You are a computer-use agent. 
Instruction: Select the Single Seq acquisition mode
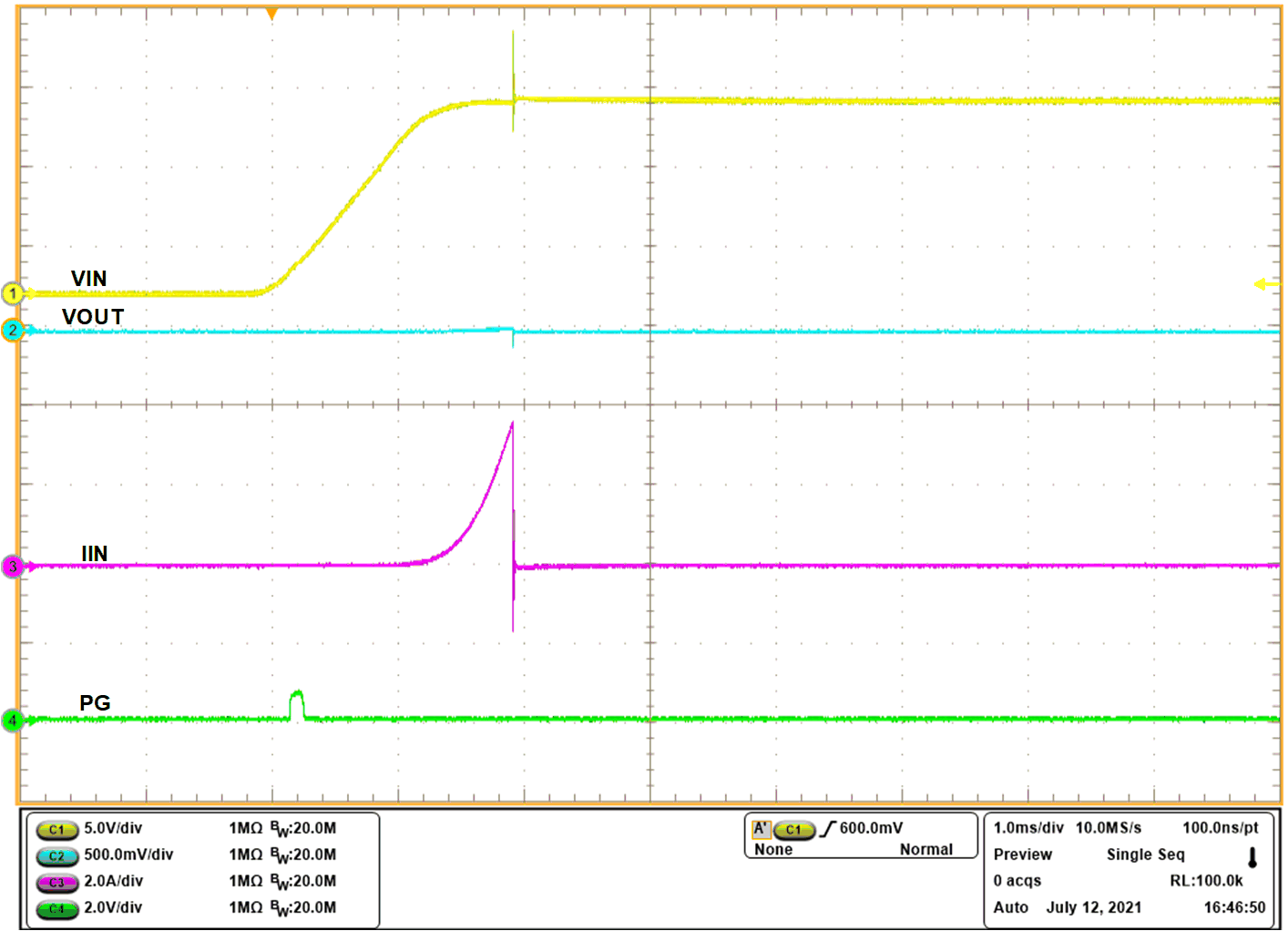point(1146,854)
